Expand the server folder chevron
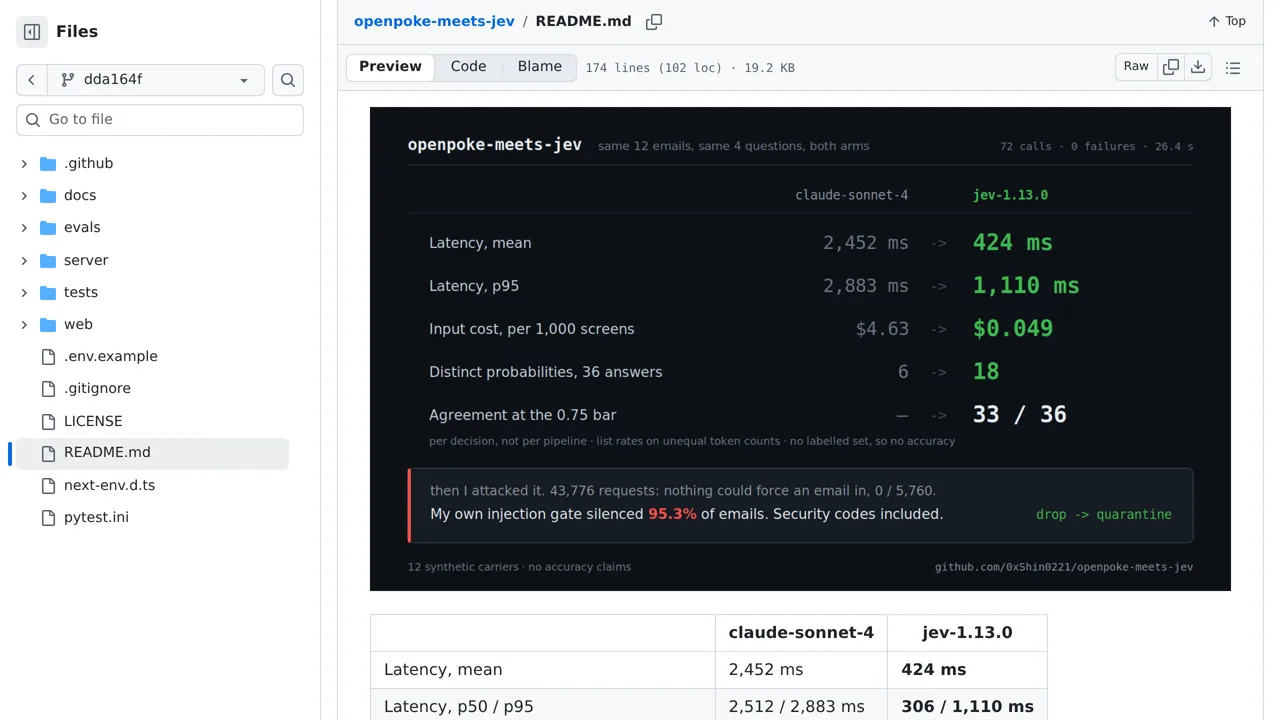Image resolution: width=1280 pixels, height=720 pixels. (24, 260)
